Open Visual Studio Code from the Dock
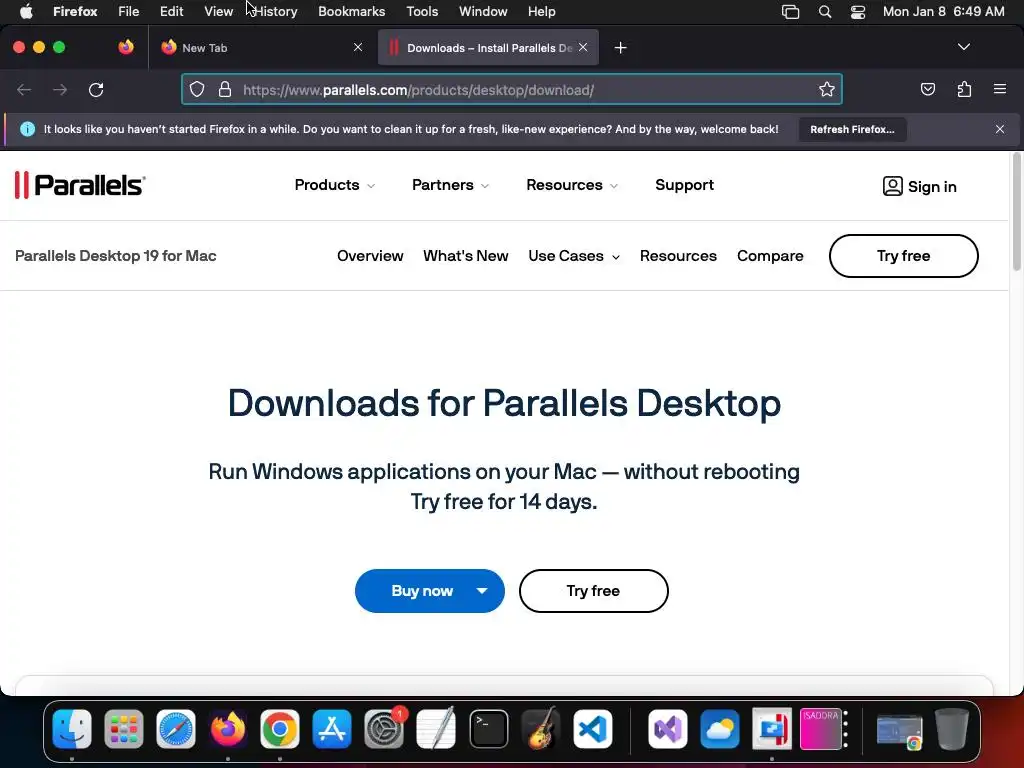This screenshot has width=1024, height=768. 592,729
